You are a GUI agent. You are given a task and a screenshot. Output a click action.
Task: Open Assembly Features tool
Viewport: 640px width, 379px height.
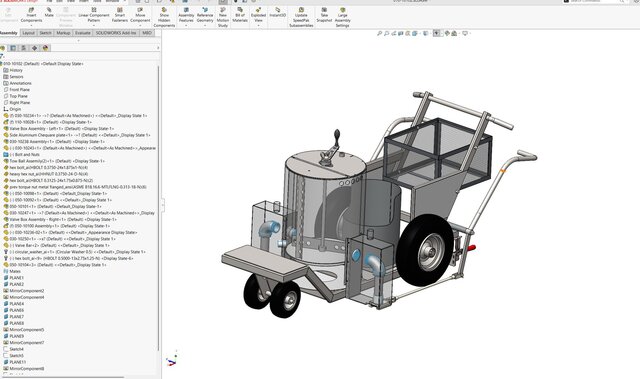click(x=186, y=15)
